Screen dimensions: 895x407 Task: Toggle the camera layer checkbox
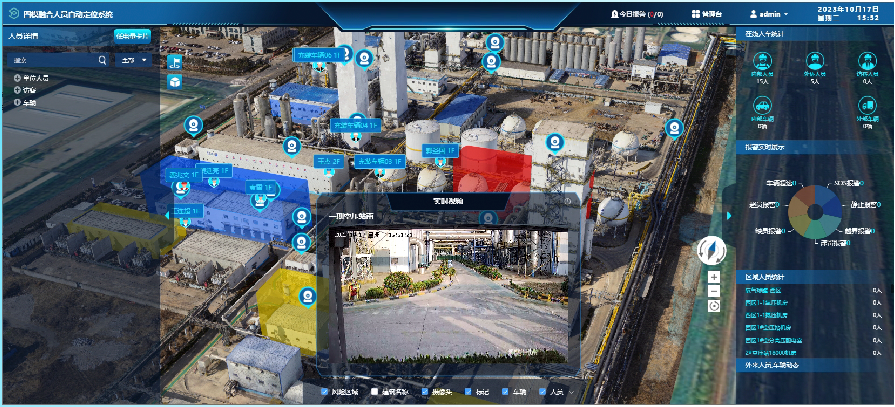click(x=426, y=392)
